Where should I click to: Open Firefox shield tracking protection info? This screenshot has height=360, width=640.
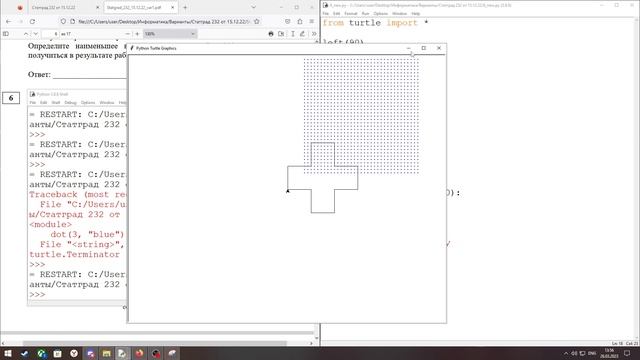(x=63, y=21)
